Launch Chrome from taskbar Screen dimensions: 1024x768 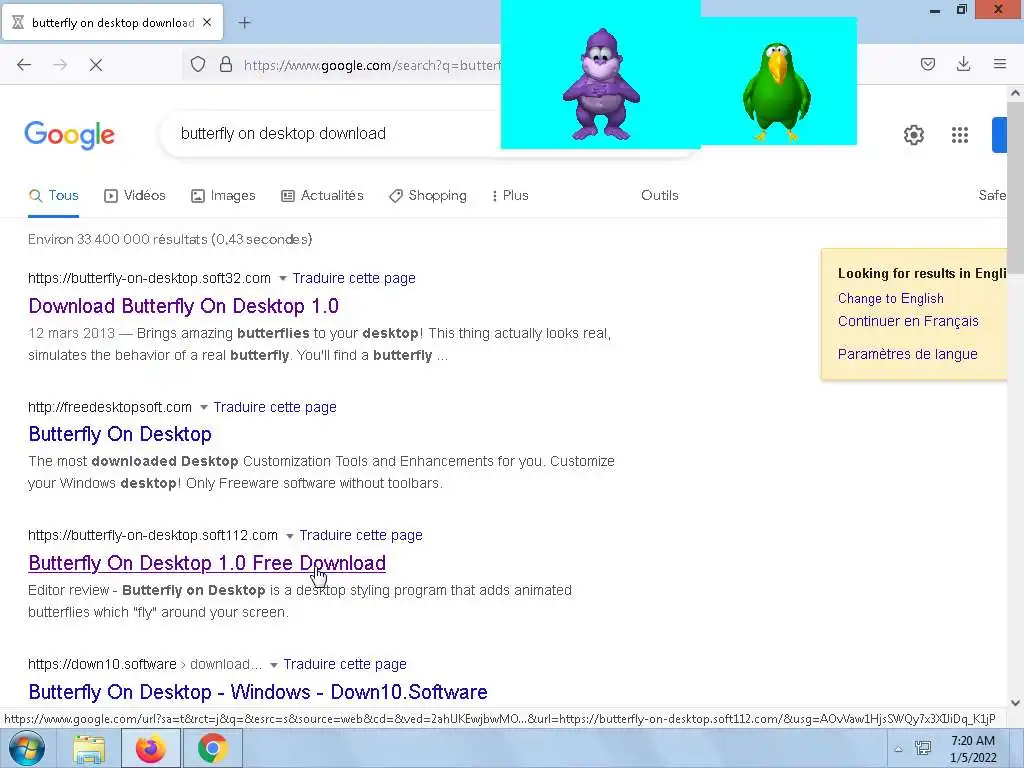[x=212, y=748]
